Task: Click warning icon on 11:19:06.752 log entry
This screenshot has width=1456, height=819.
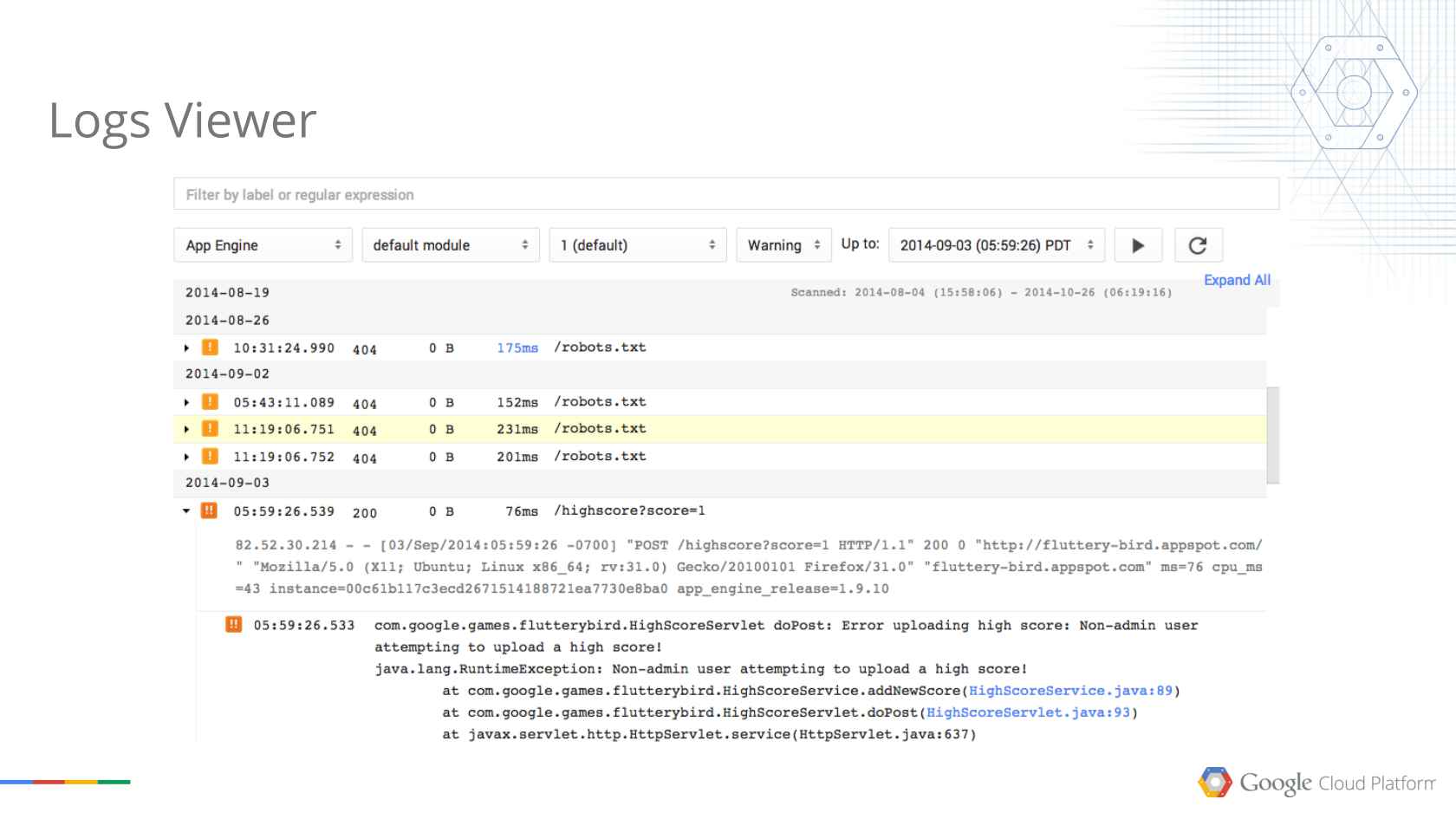Action: click(x=210, y=457)
